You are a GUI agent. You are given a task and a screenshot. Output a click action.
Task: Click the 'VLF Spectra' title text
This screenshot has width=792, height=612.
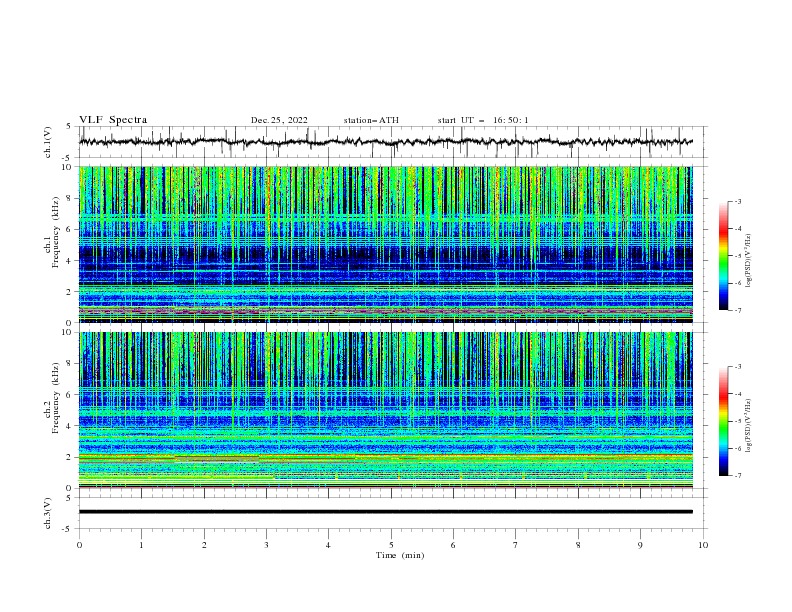[113, 120]
